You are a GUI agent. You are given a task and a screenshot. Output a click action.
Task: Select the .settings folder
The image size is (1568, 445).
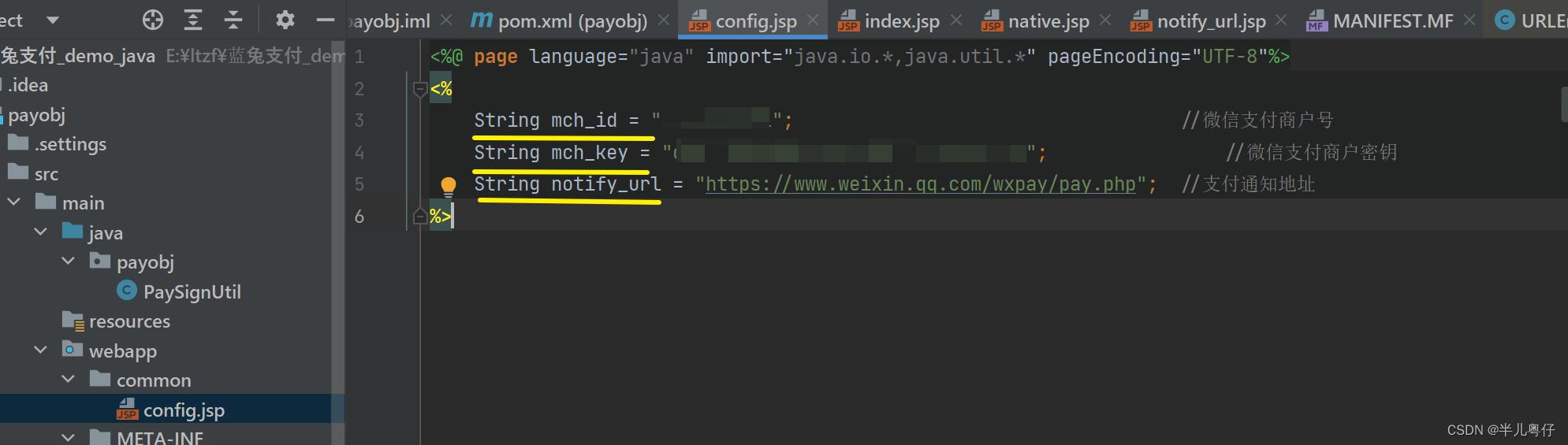tap(70, 144)
